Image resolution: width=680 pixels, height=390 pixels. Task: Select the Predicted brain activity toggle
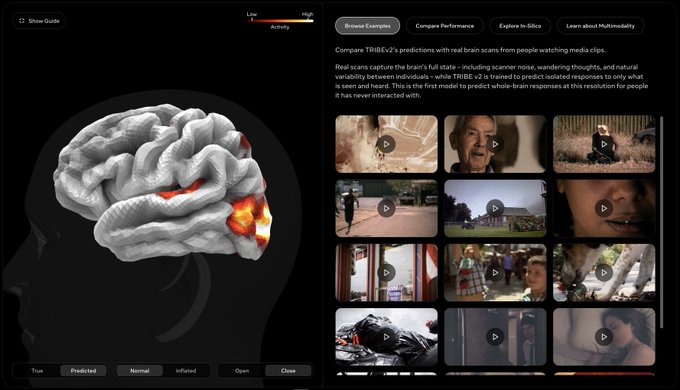pyautogui.click(x=83, y=370)
